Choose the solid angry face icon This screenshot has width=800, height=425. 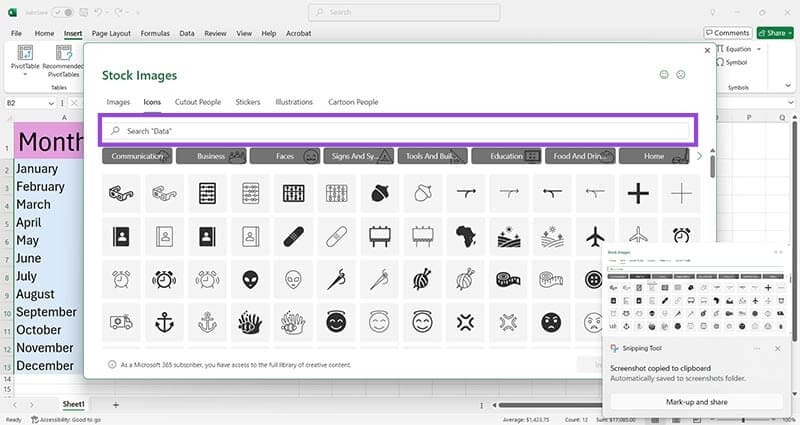552,322
